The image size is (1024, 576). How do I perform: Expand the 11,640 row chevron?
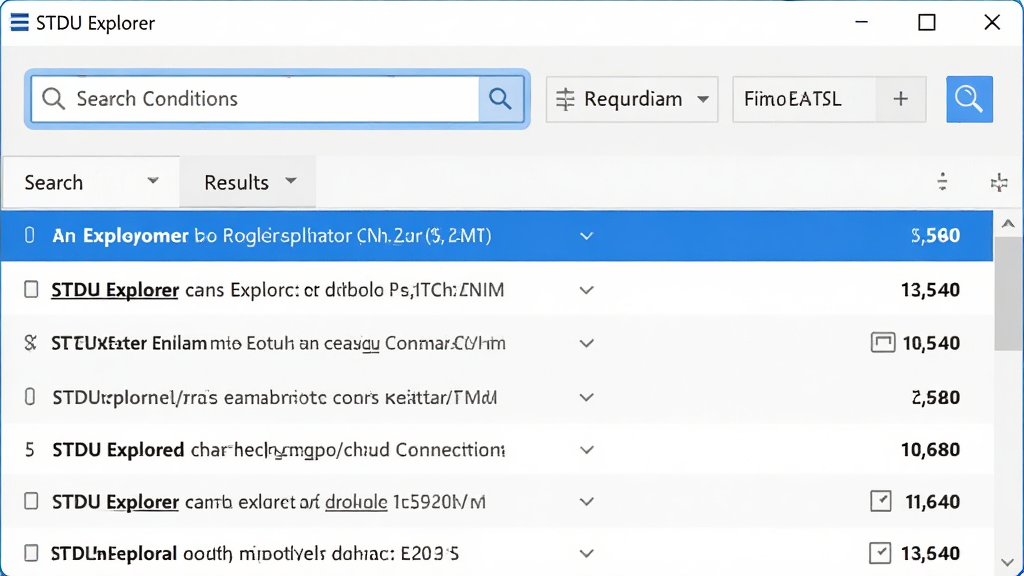pos(586,502)
